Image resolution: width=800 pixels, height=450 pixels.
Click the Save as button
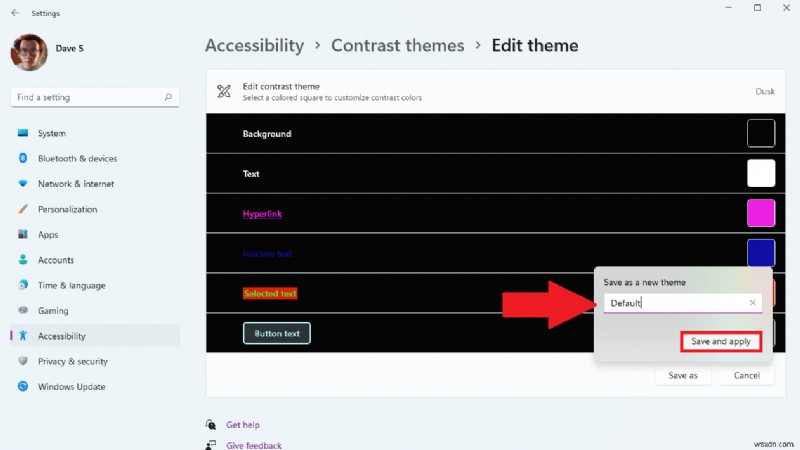coord(683,376)
